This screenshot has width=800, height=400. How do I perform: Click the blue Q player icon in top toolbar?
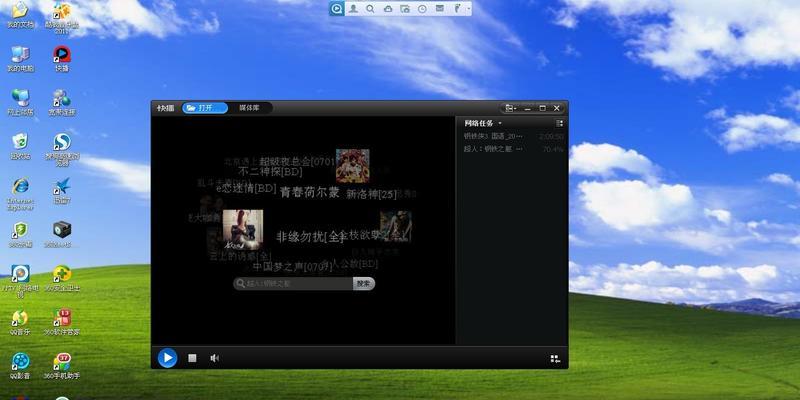336,8
